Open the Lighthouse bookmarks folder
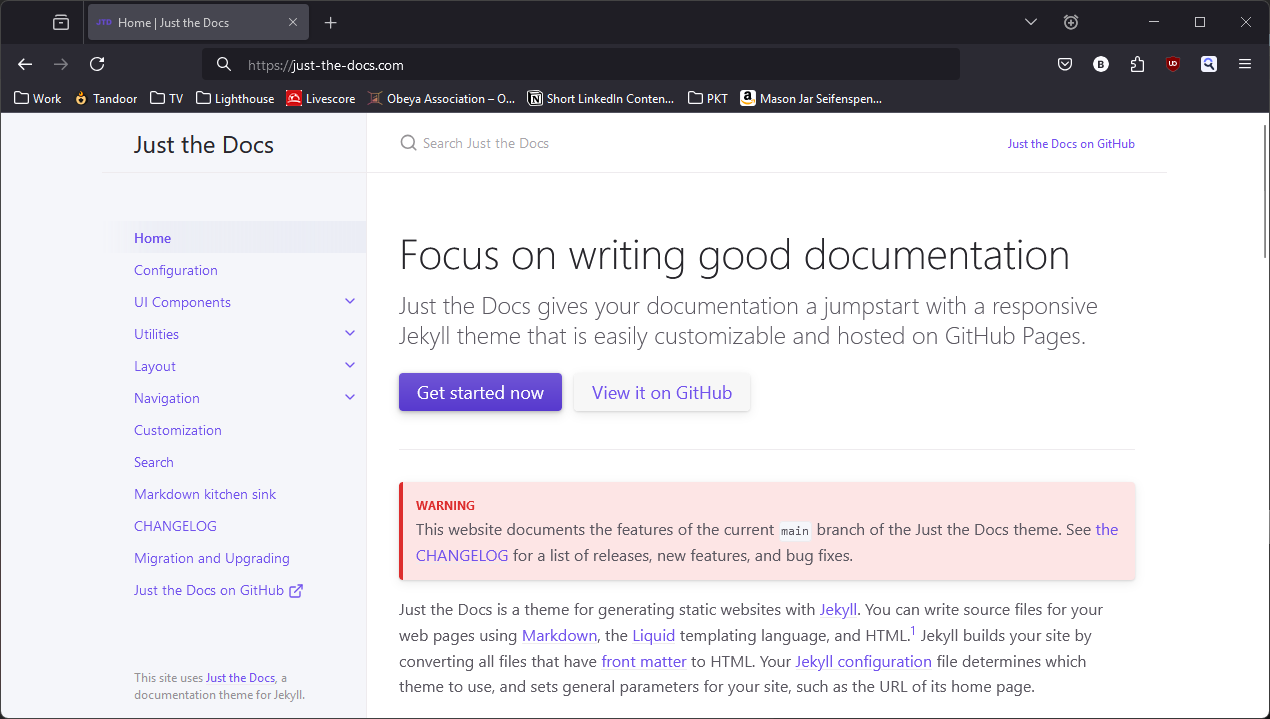The height and width of the screenshot is (719, 1270). coord(235,98)
